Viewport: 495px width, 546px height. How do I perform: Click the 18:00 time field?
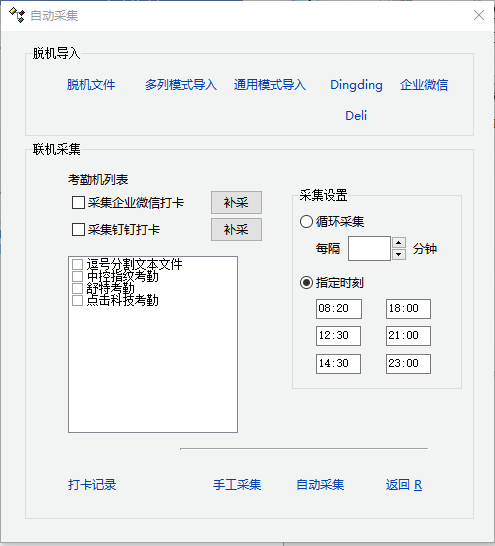coord(408,309)
